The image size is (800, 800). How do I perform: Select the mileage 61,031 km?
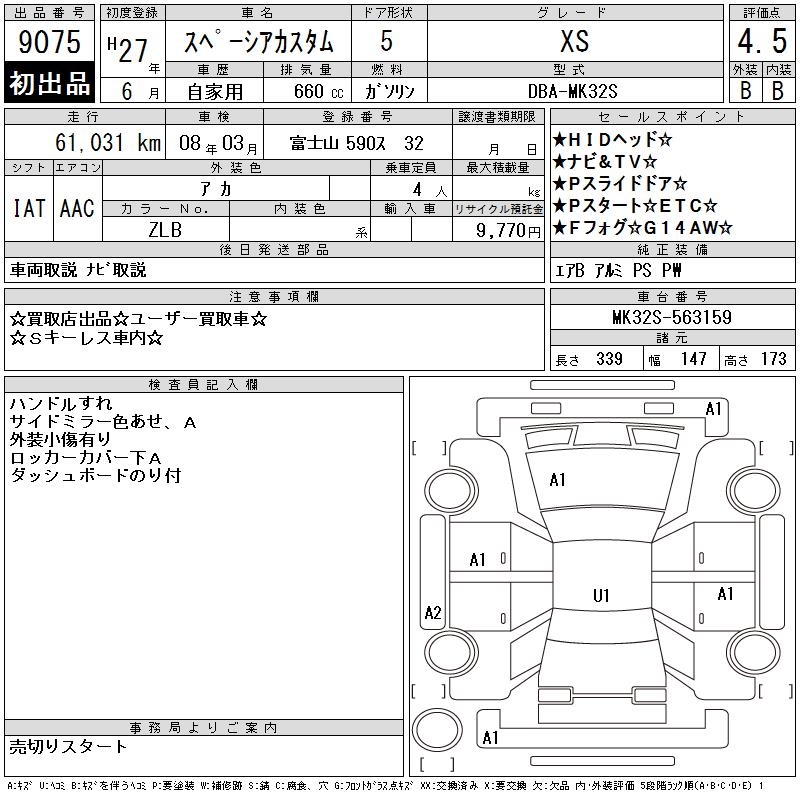(108, 142)
